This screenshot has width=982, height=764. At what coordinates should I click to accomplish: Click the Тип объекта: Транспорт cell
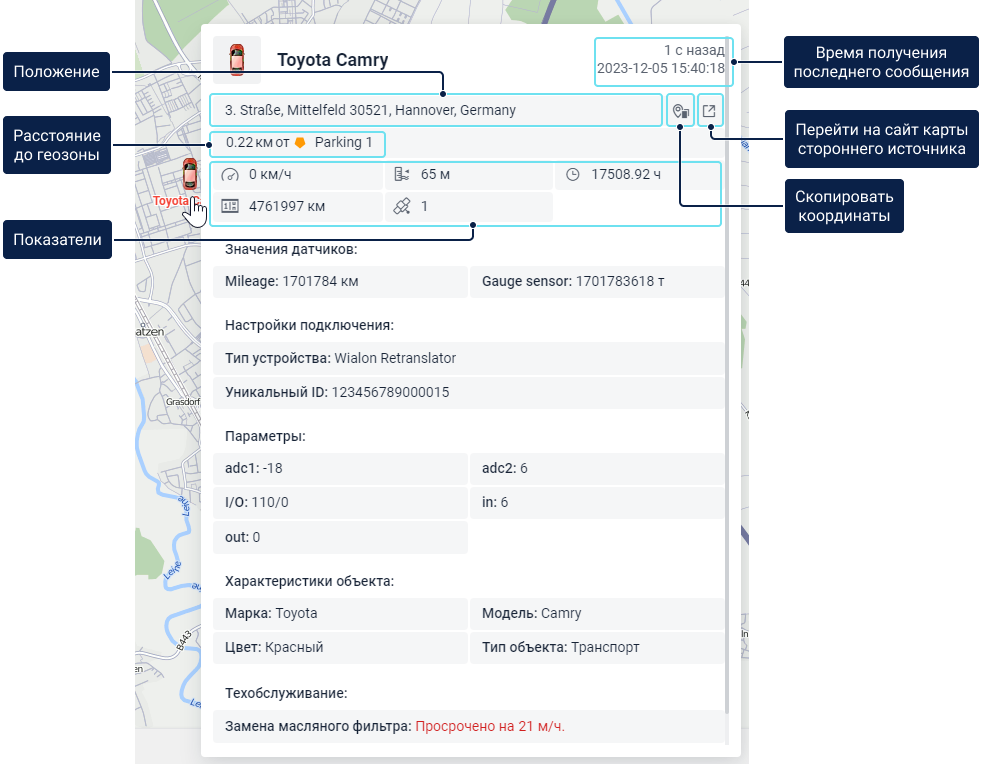(597, 648)
